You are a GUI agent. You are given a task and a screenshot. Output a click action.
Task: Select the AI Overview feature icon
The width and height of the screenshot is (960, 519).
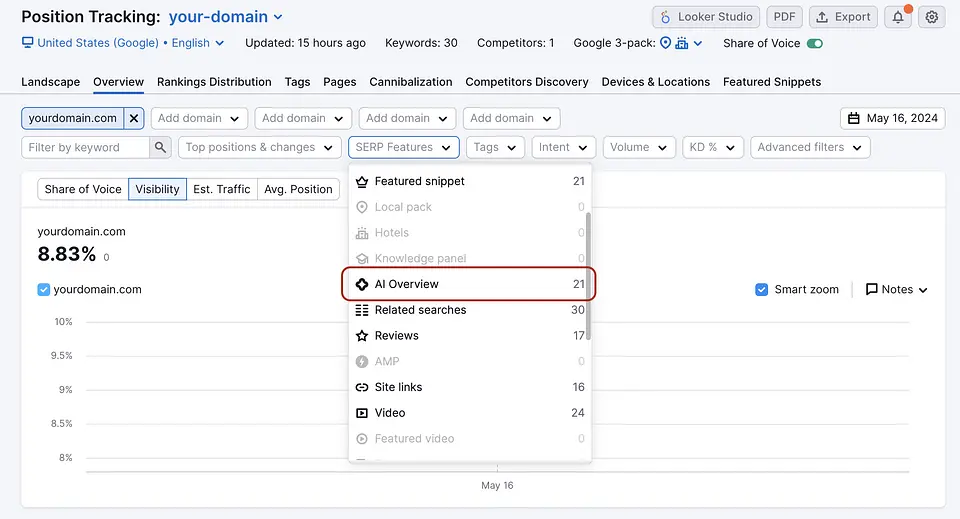[362, 284]
